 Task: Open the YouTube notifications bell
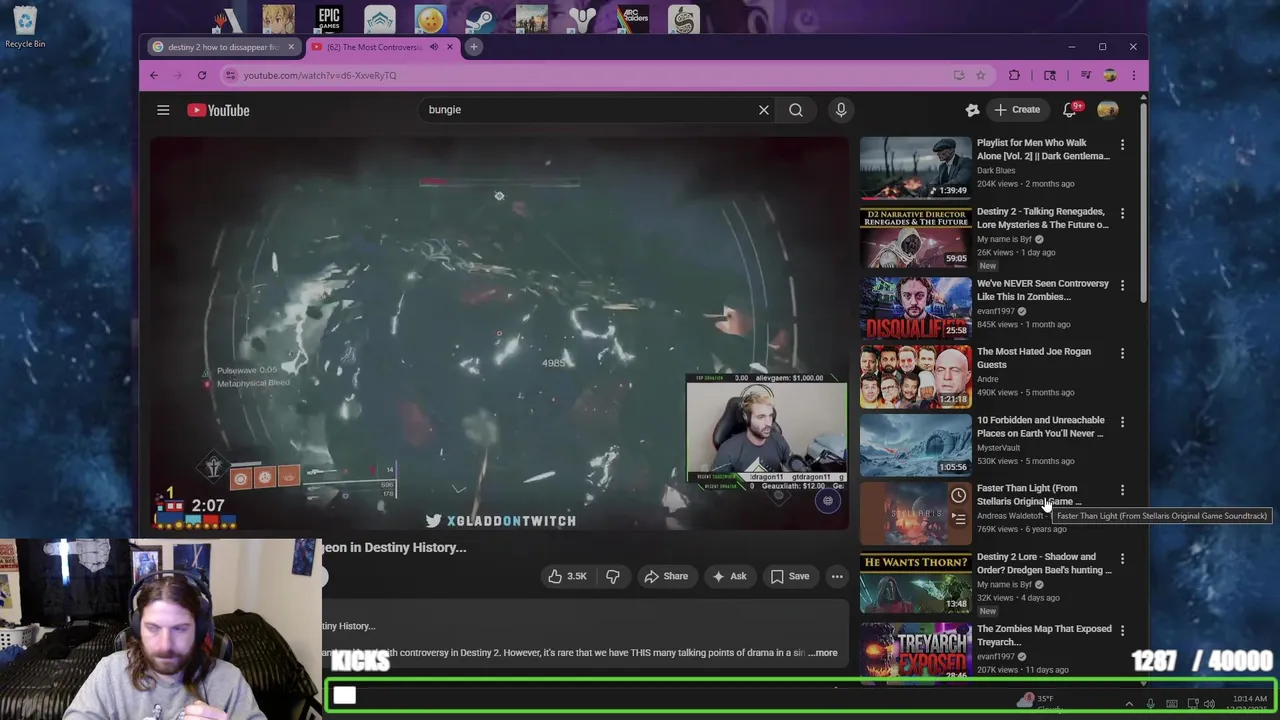(x=1069, y=110)
